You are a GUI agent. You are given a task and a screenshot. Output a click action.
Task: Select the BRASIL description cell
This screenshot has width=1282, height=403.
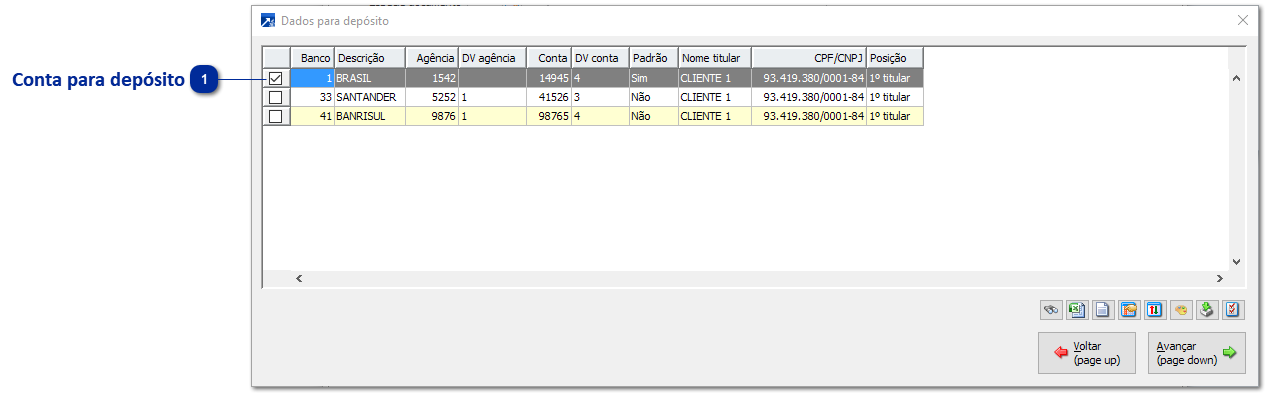pos(370,78)
